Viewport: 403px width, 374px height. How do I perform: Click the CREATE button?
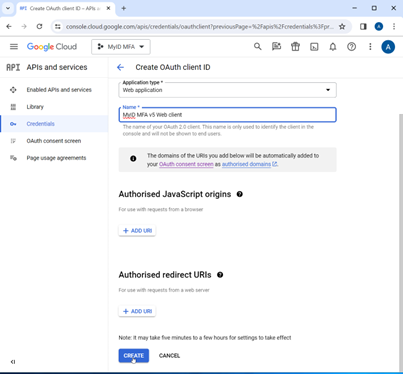(134, 356)
